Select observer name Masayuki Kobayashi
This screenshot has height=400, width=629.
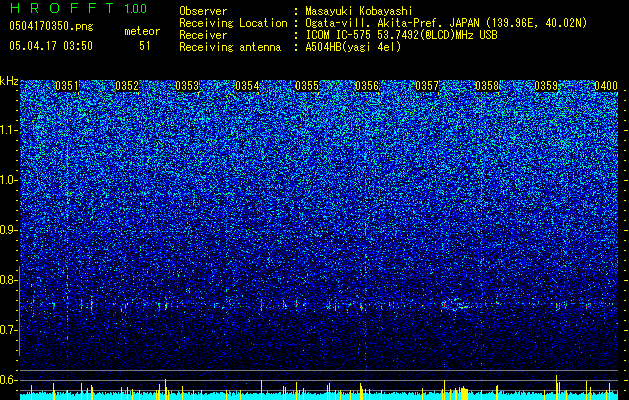359,11
